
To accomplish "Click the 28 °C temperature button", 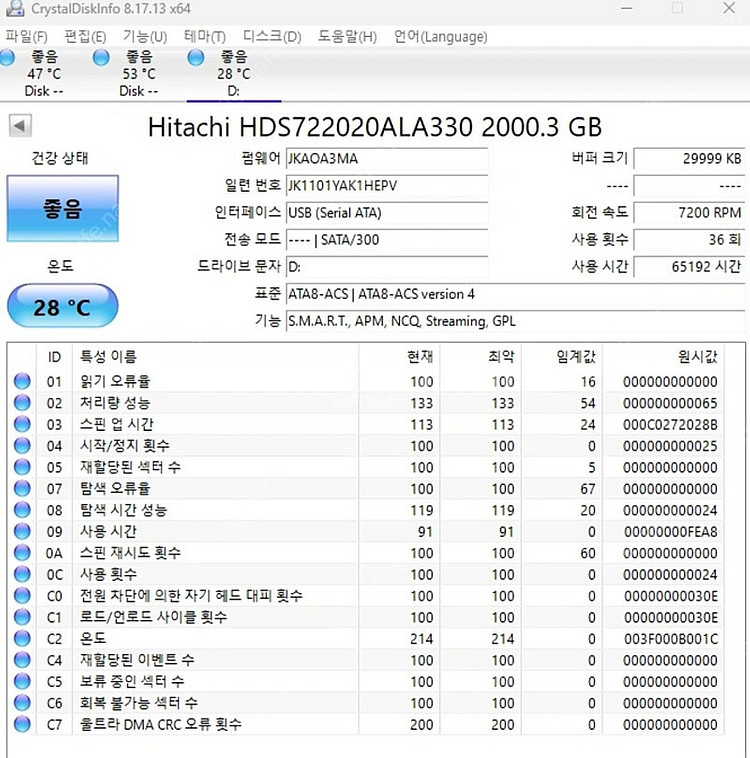I will (62, 306).
